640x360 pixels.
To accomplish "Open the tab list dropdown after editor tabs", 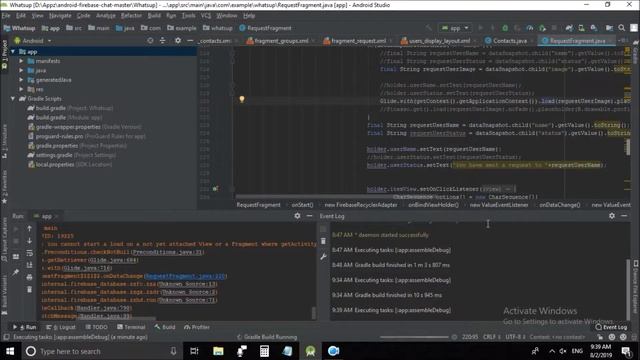I will [623, 41].
